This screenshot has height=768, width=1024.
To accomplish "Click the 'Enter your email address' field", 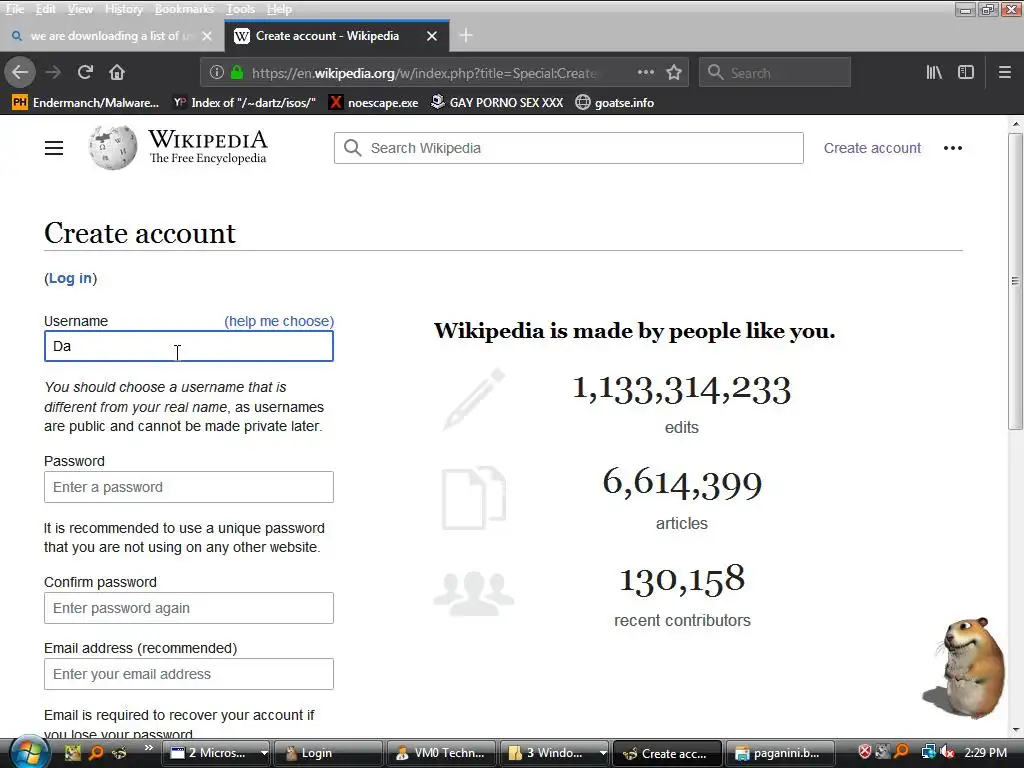I will tap(189, 674).
